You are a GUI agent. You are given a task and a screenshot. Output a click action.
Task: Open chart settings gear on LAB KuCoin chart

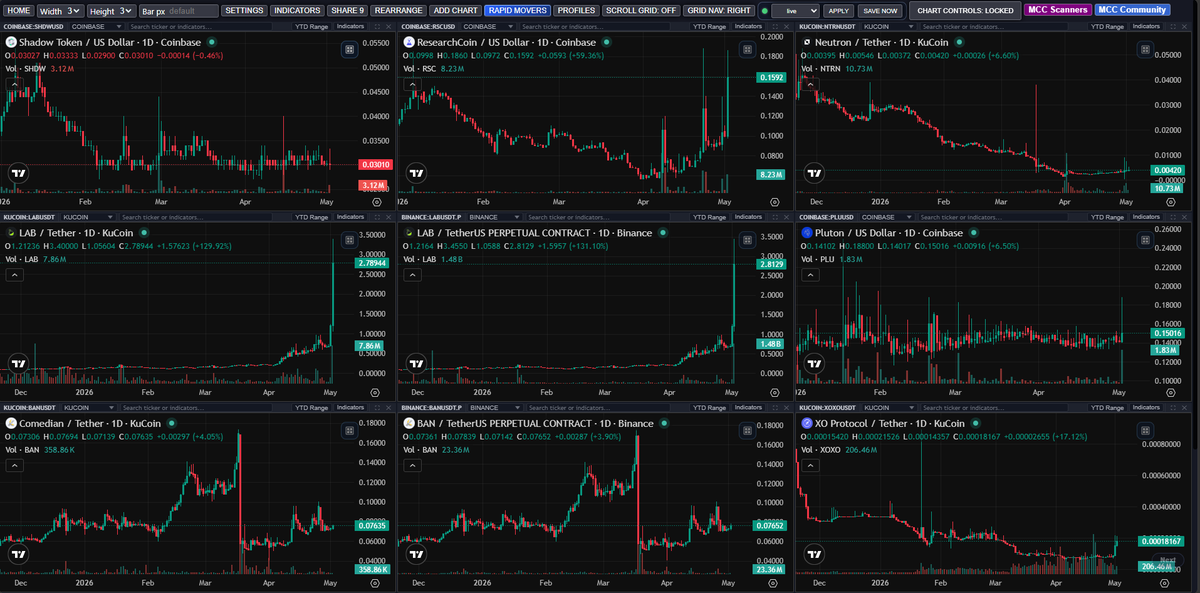pyautogui.click(x=376, y=392)
